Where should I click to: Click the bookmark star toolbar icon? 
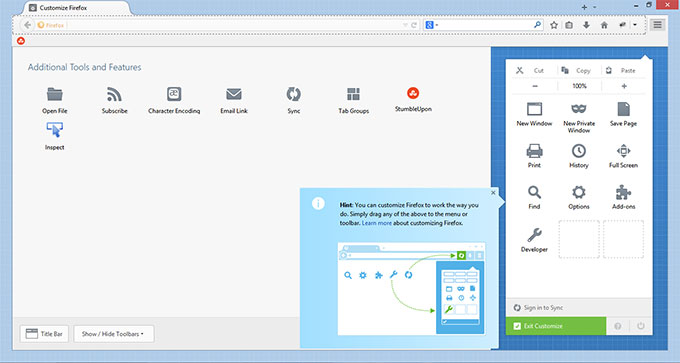554,25
